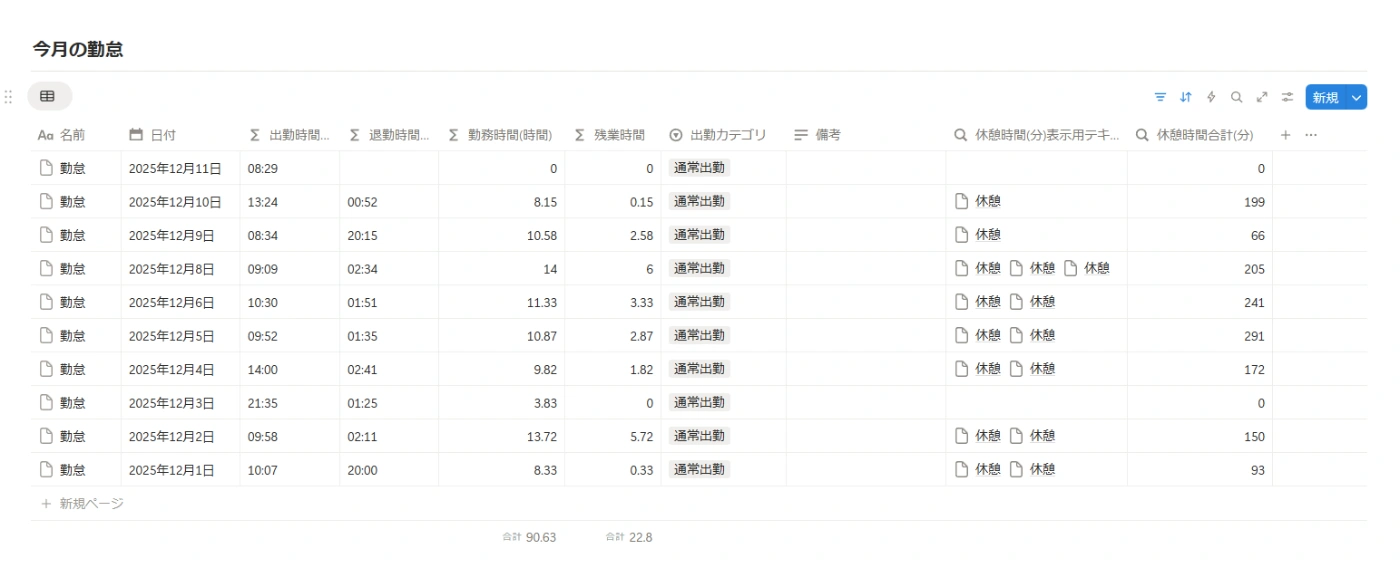Viewport: 1400px width, 568px height.
Task: Open the 出勤カテゴリ column header menu
Action: click(720, 135)
